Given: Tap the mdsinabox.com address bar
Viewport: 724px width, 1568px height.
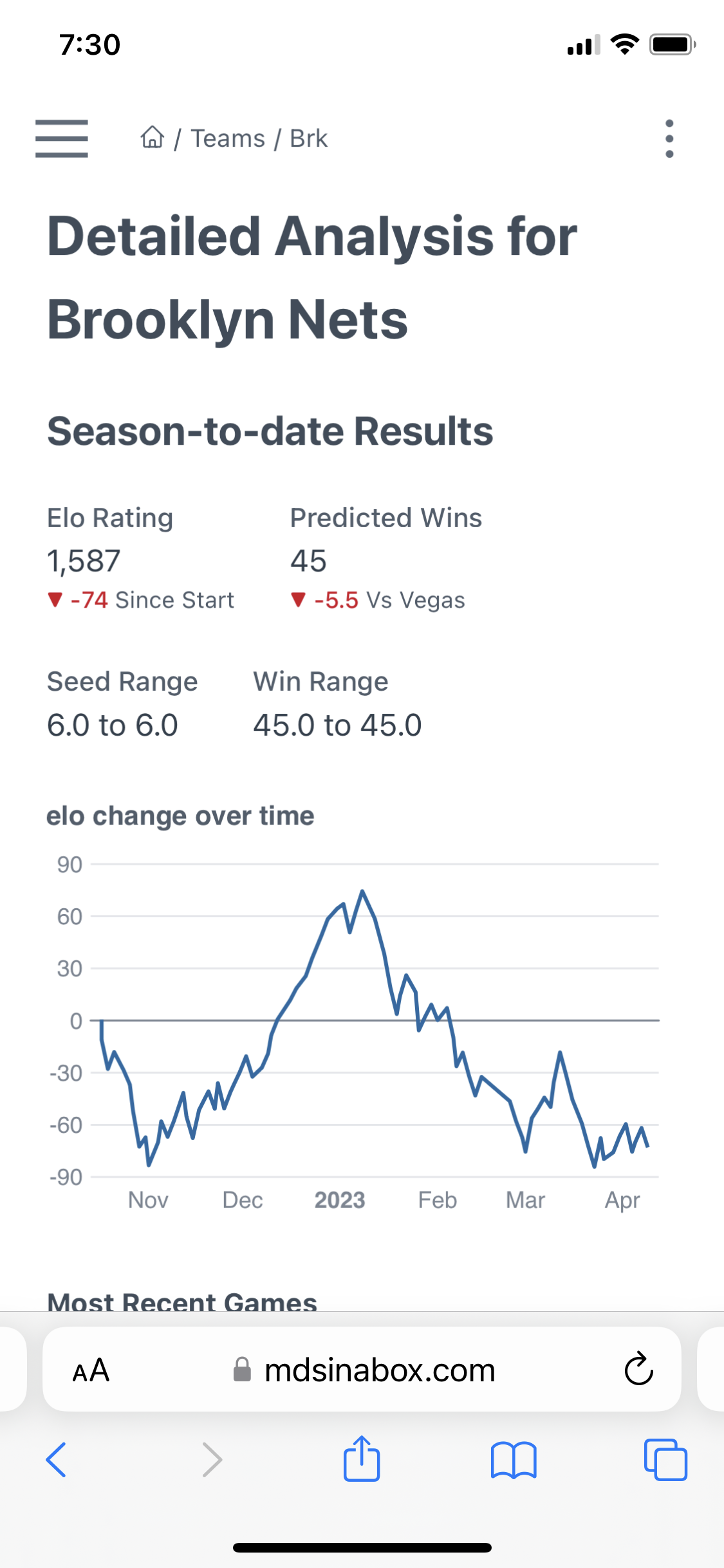Looking at the screenshot, I should click(x=378, y=1370).
